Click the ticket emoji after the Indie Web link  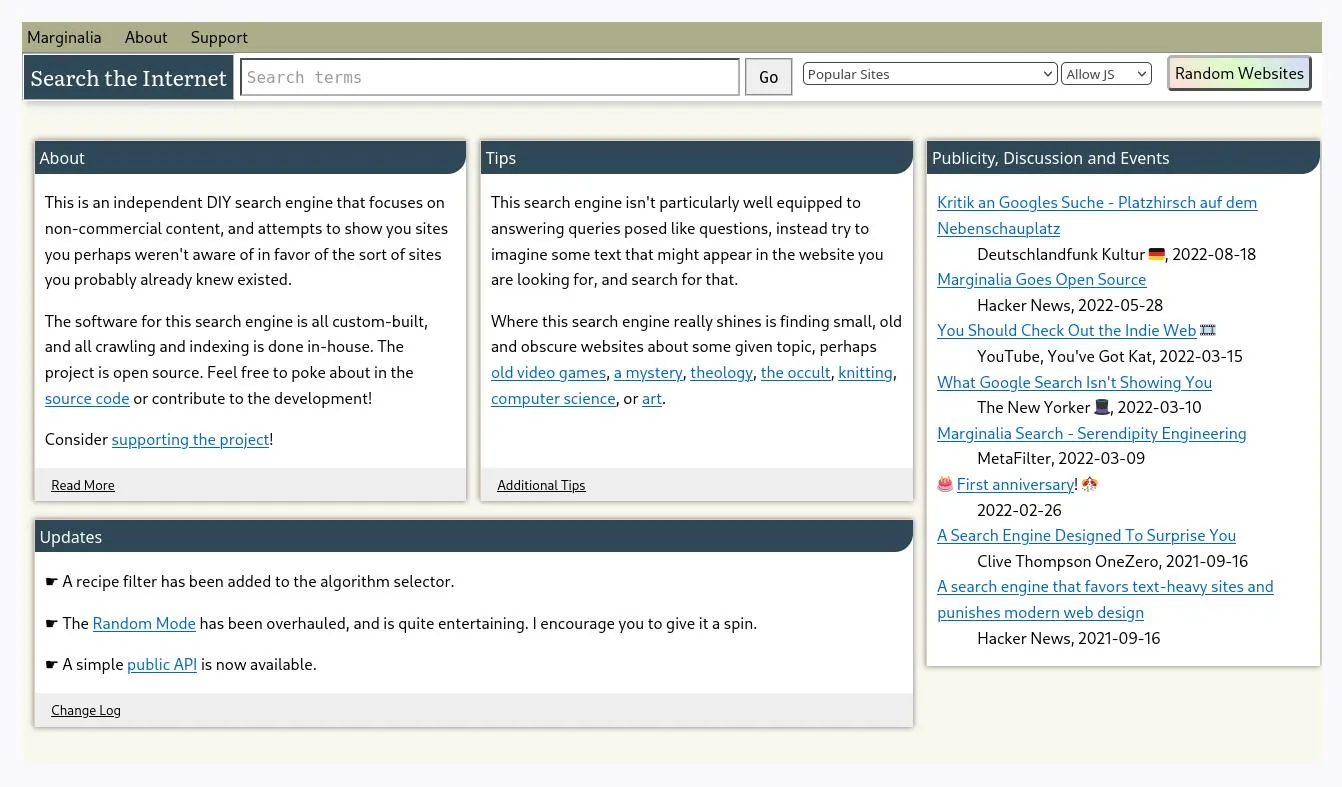[x=1208, y=330]
